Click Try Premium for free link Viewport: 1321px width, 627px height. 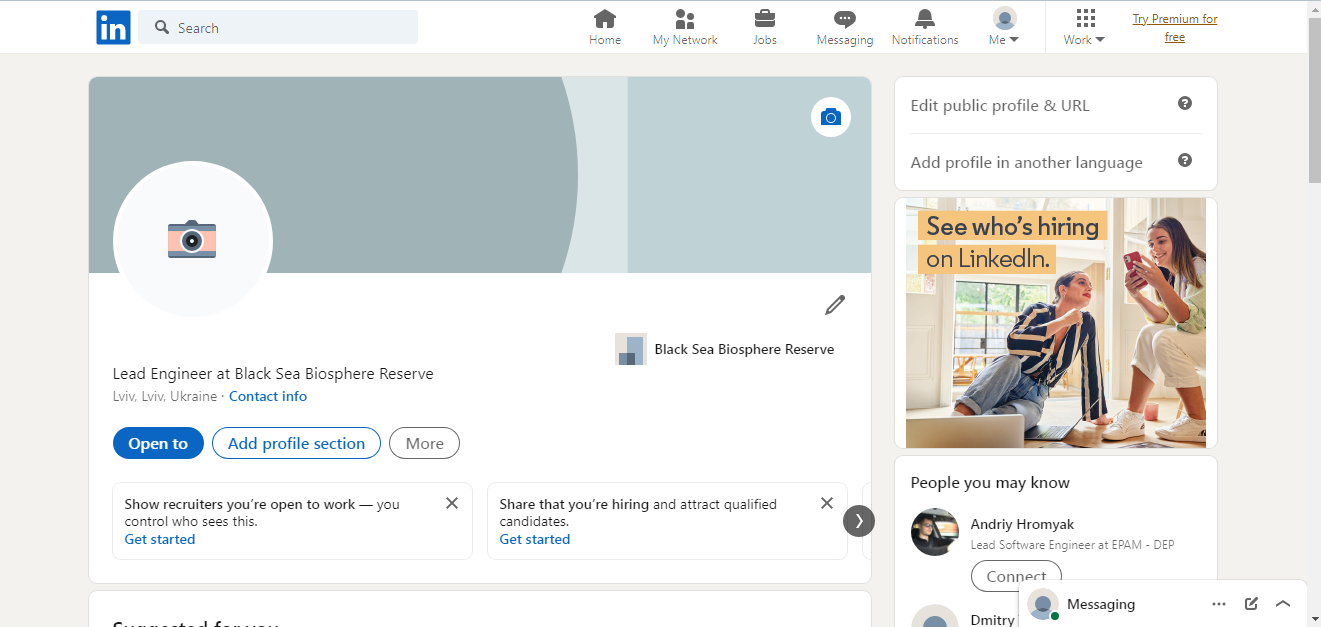point(1175,28)
